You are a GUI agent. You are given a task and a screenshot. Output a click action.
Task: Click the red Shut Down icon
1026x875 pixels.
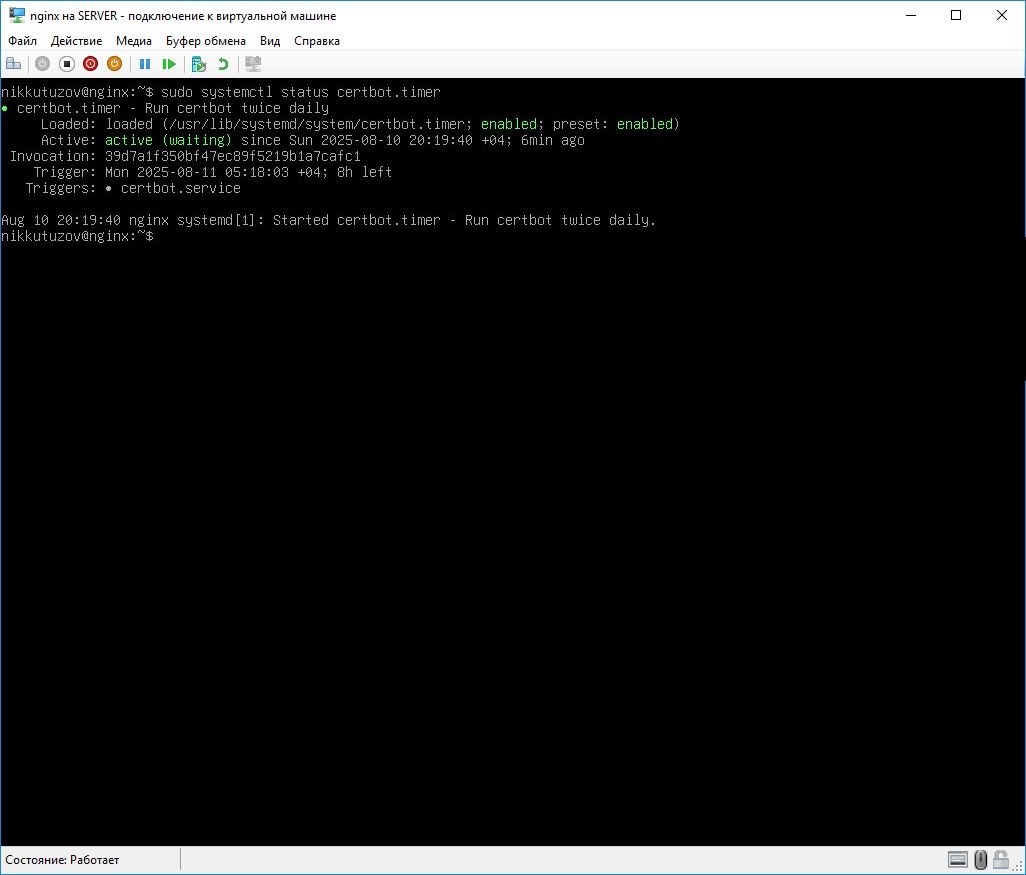(x=90, y=64)
